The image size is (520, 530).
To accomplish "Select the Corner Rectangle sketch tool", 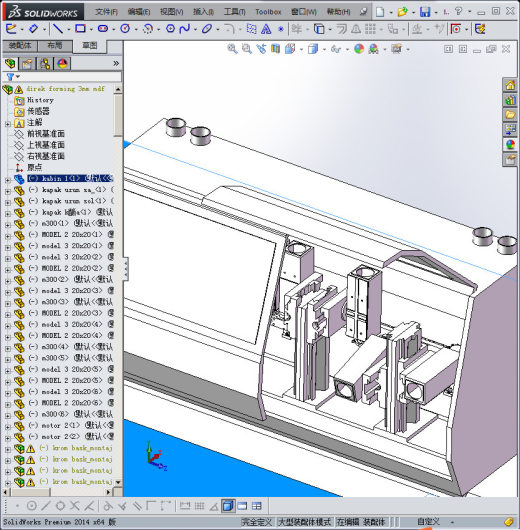I will point(80,29).
